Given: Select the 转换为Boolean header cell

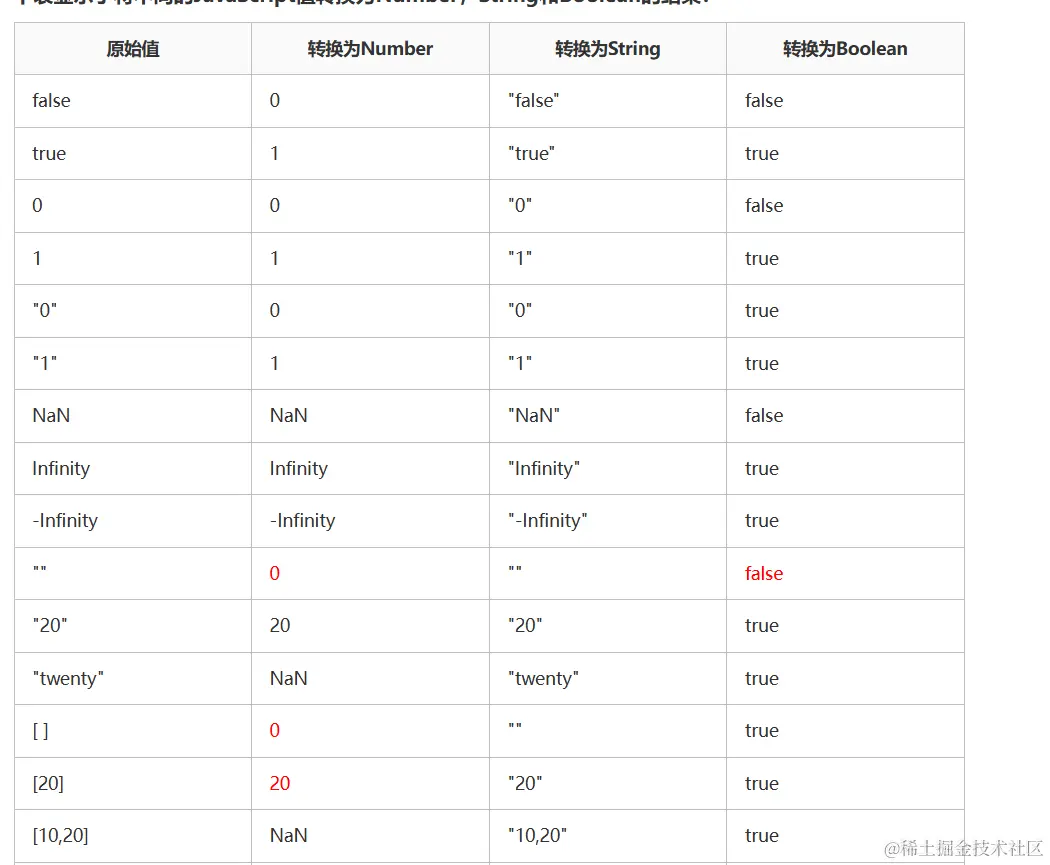Looking at the screenshot, I should click(845, 49).
